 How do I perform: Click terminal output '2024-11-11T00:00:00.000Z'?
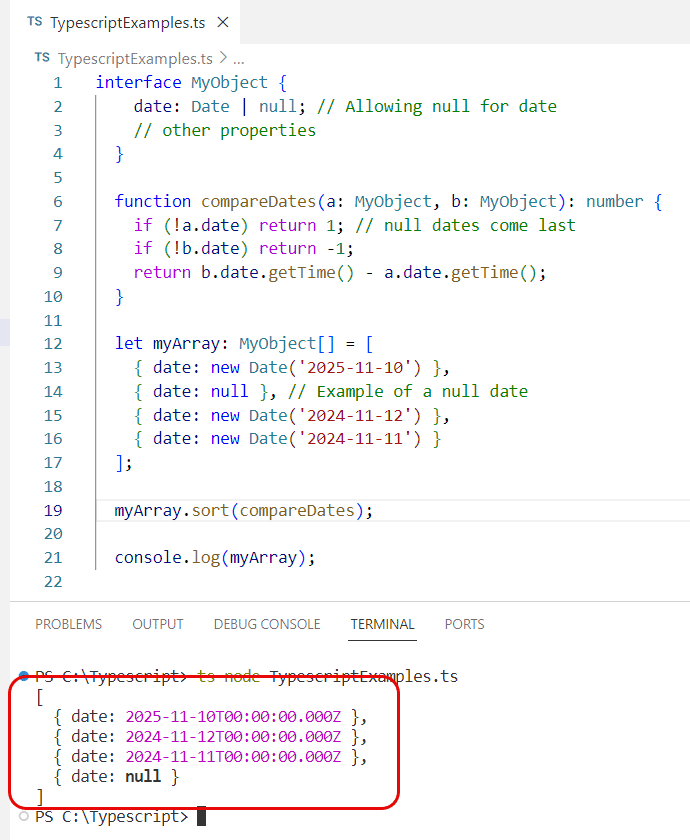233,756
